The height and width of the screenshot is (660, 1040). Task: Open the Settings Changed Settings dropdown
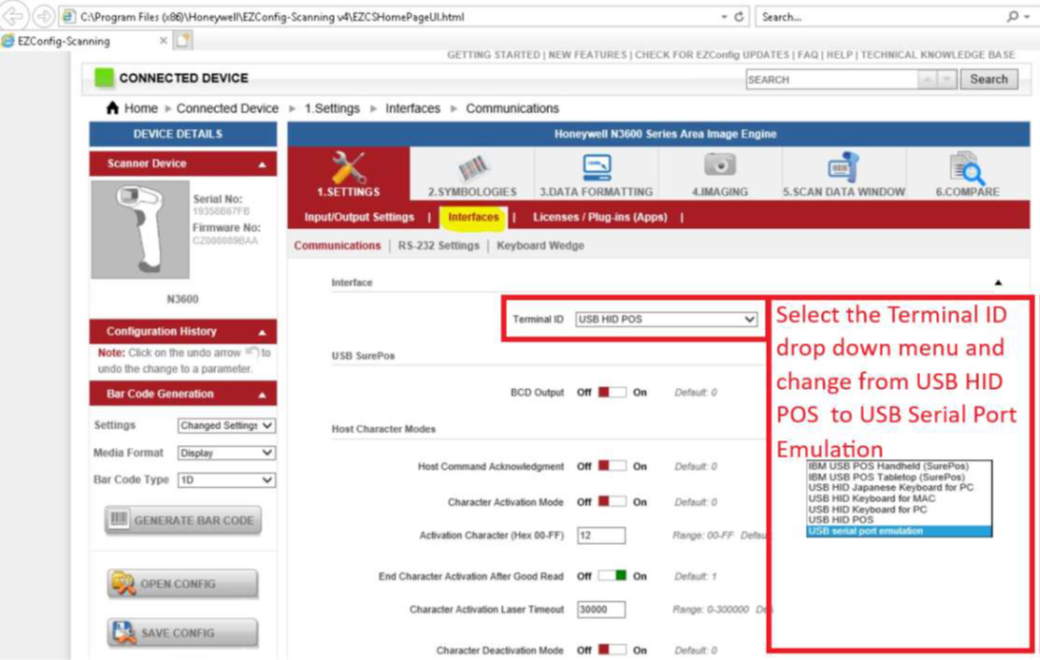226,425
